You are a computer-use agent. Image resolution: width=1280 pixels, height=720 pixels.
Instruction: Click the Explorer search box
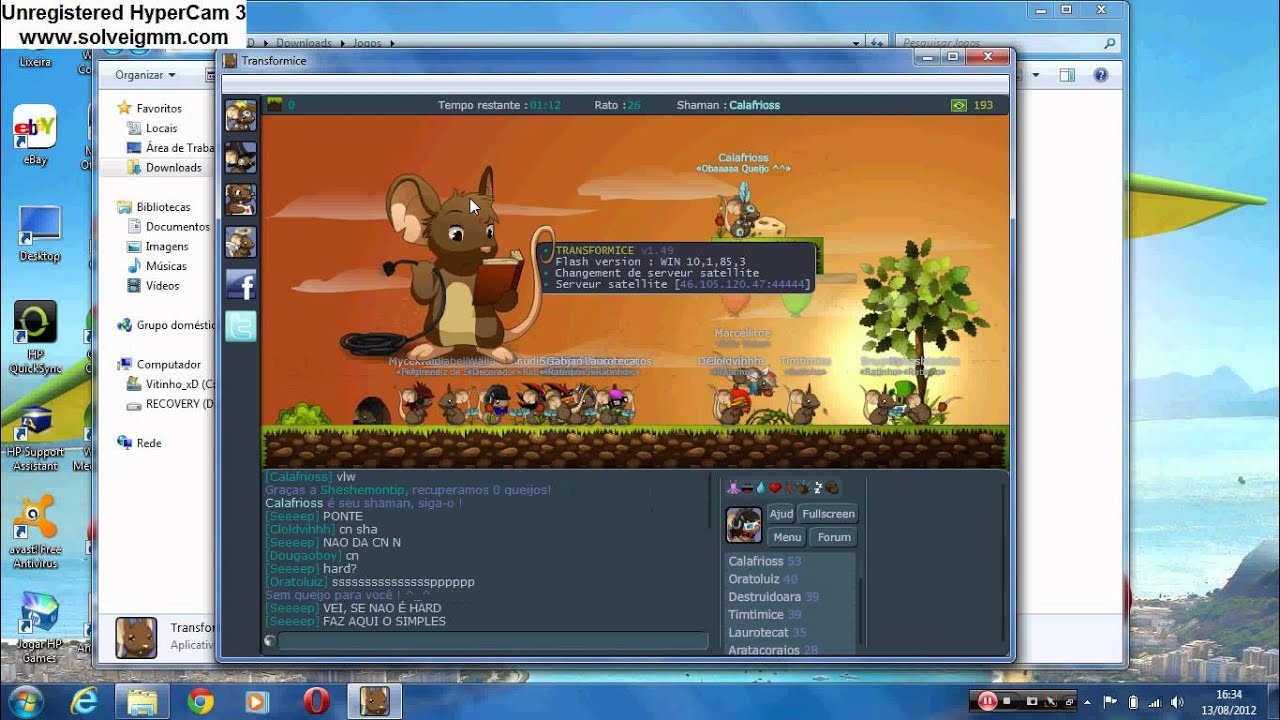(x=1008, y=44)
